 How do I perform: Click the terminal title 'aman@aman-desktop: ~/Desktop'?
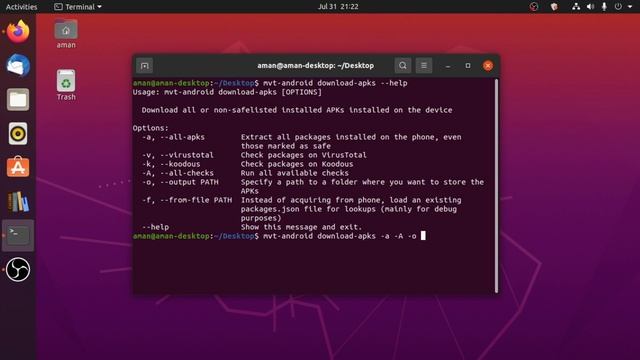[x=316, y=66]
